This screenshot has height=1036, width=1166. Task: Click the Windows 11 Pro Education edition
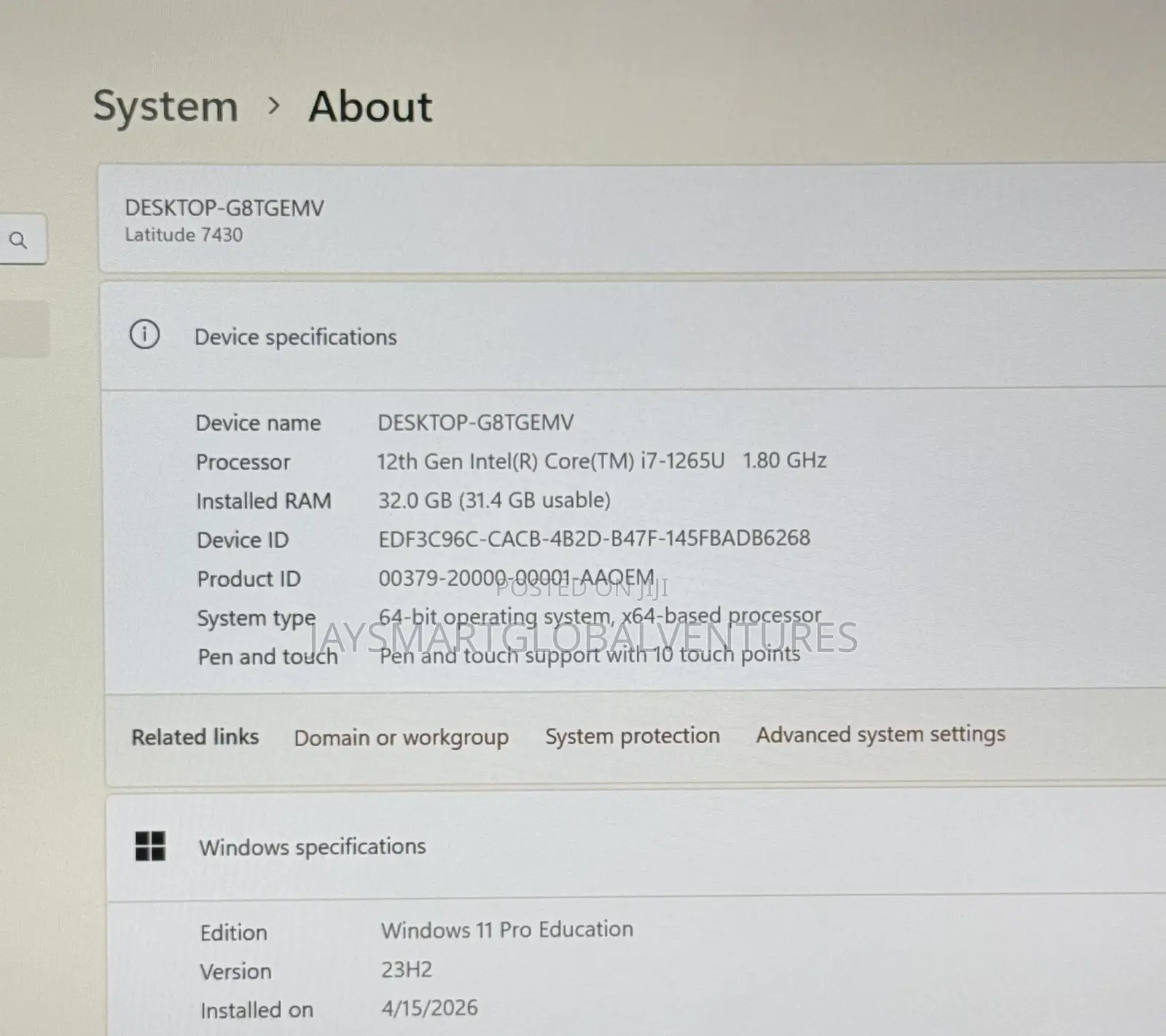507,930
